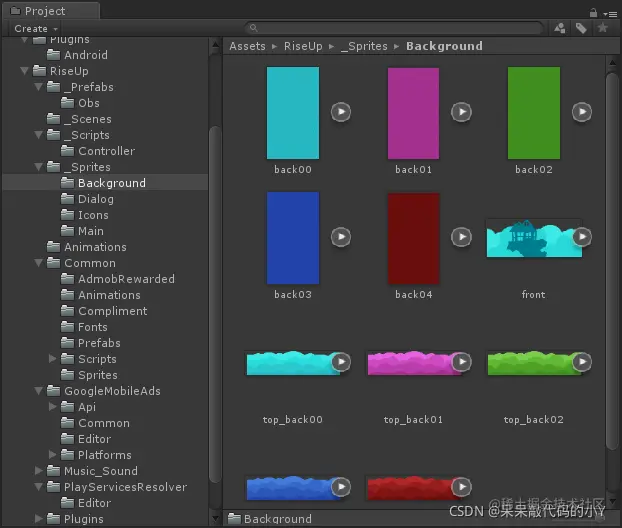Select the dark red back04 thumbnail
Screen dimensions: 622x528
pyautogui.click(x=413, y=238)
